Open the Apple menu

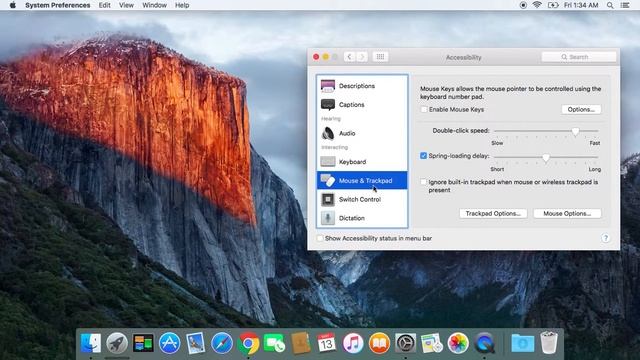pos(13,5)
